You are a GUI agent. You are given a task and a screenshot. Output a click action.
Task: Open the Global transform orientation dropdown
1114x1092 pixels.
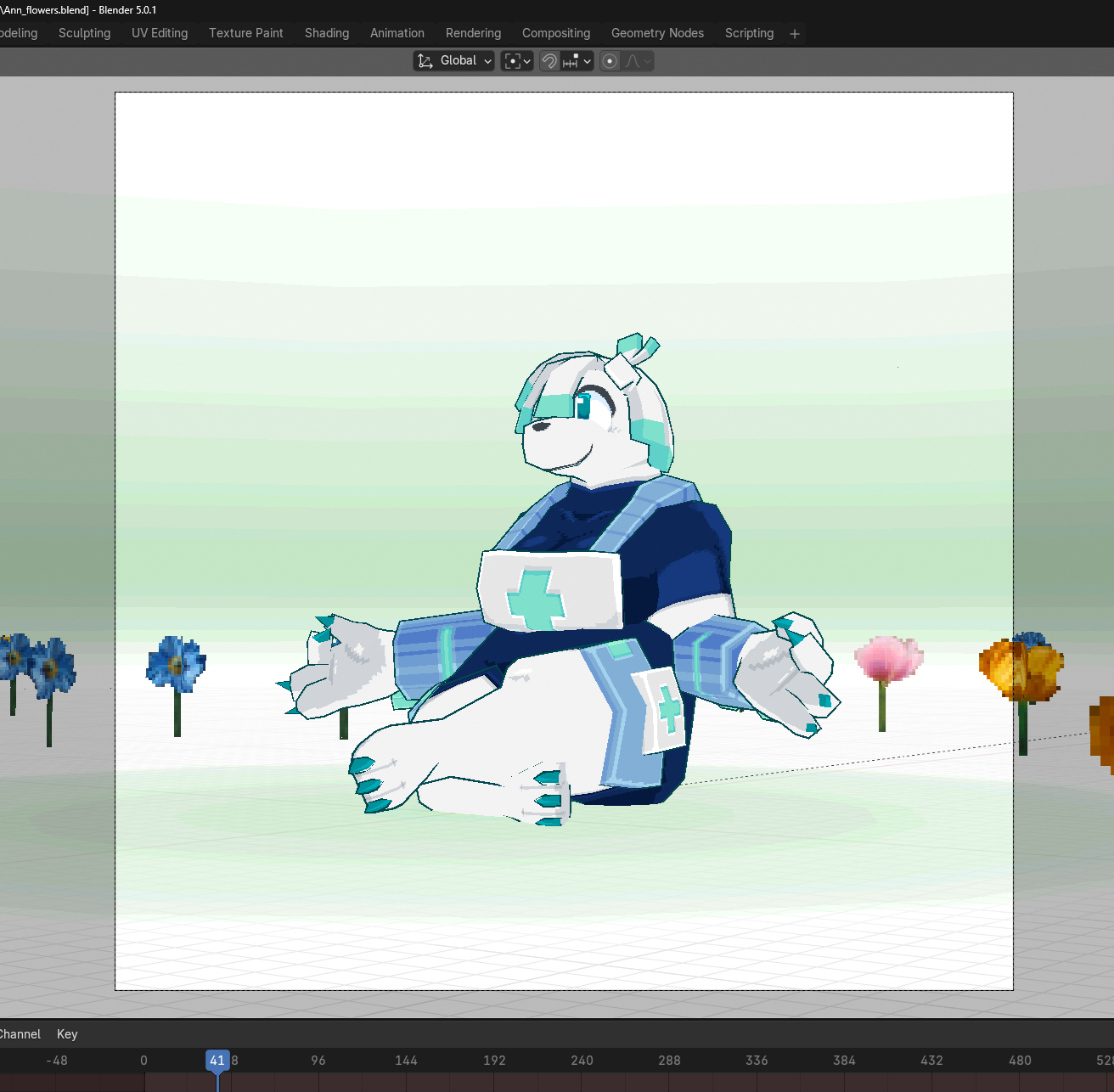[x=453, y=61]
